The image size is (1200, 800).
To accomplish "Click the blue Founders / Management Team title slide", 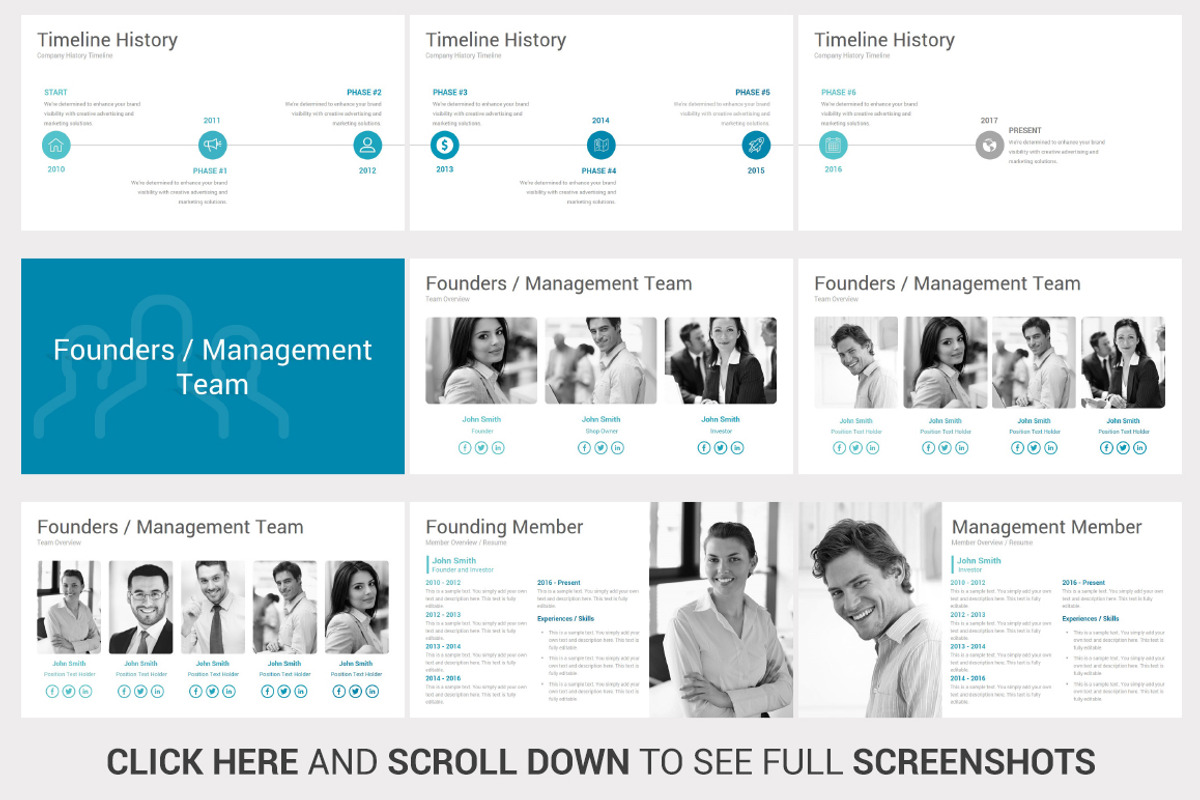I will coord(213,366).
